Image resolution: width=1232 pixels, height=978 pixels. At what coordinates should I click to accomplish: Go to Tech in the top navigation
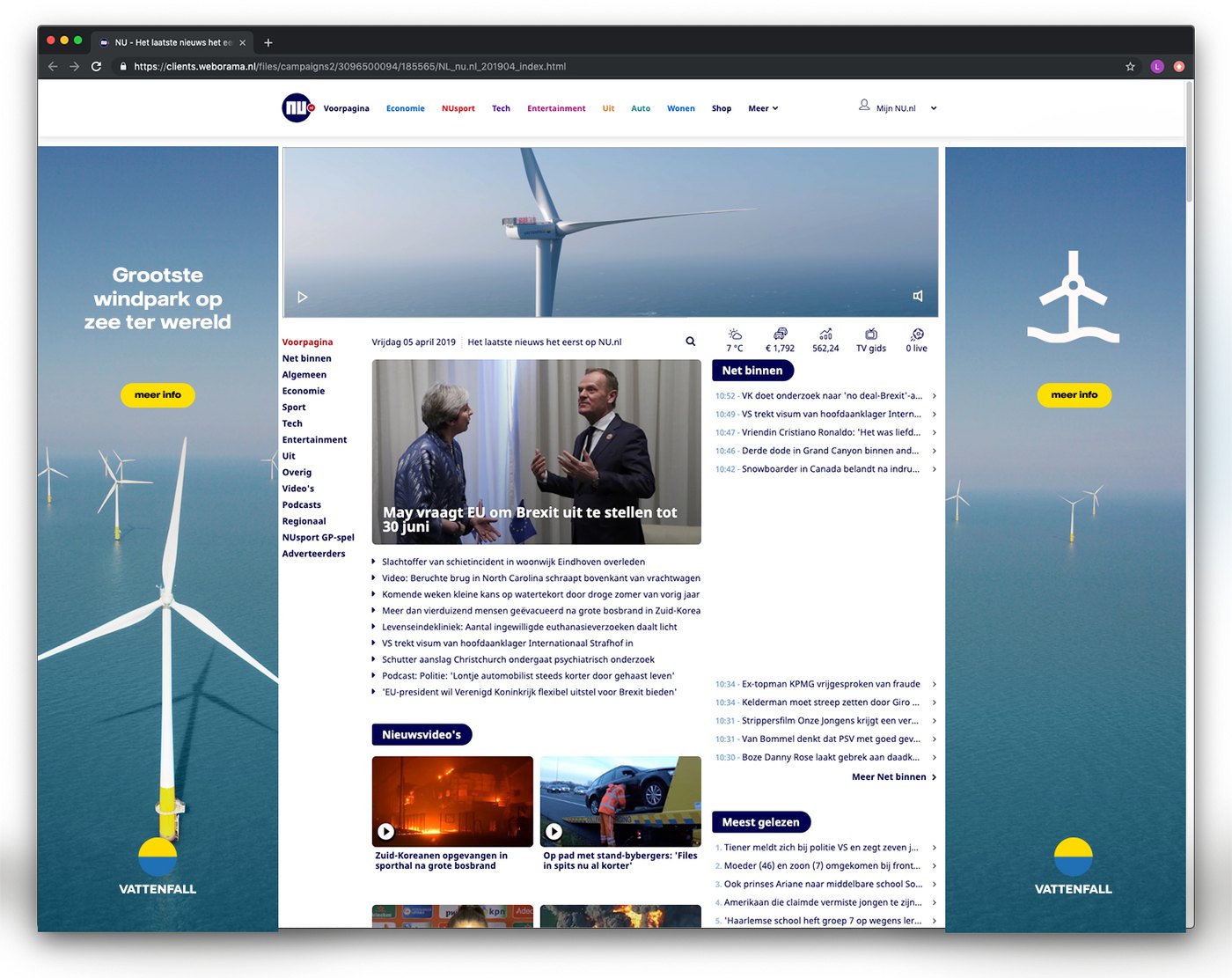click(x=501, y=108)
